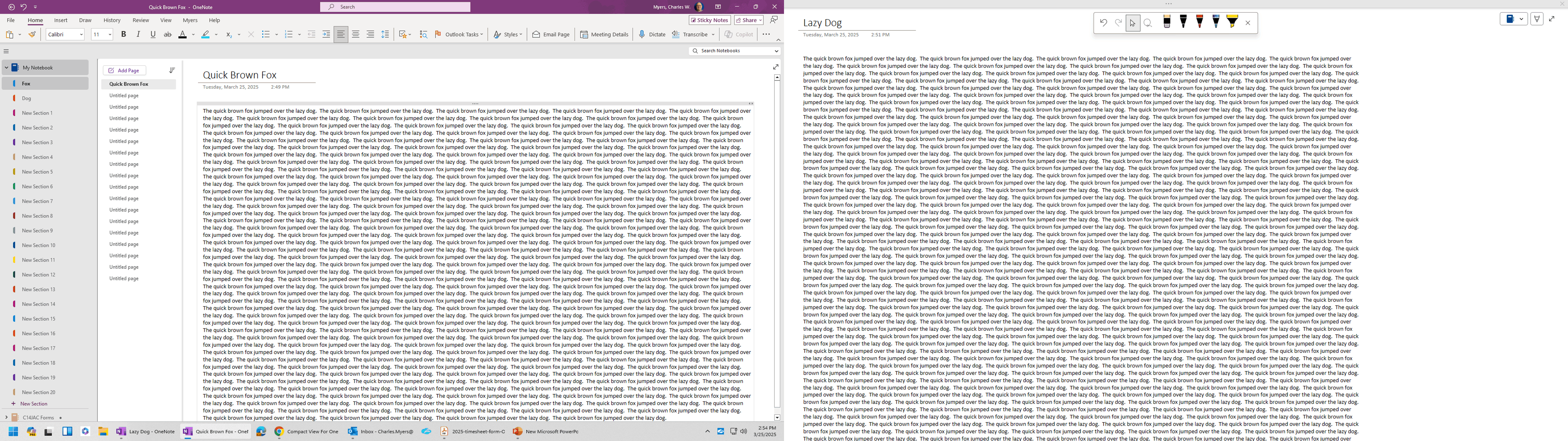This screenshot has width=1568, height=441.
Task: Toggle the navigation pane hamburger icon
Action: point(6,51)
